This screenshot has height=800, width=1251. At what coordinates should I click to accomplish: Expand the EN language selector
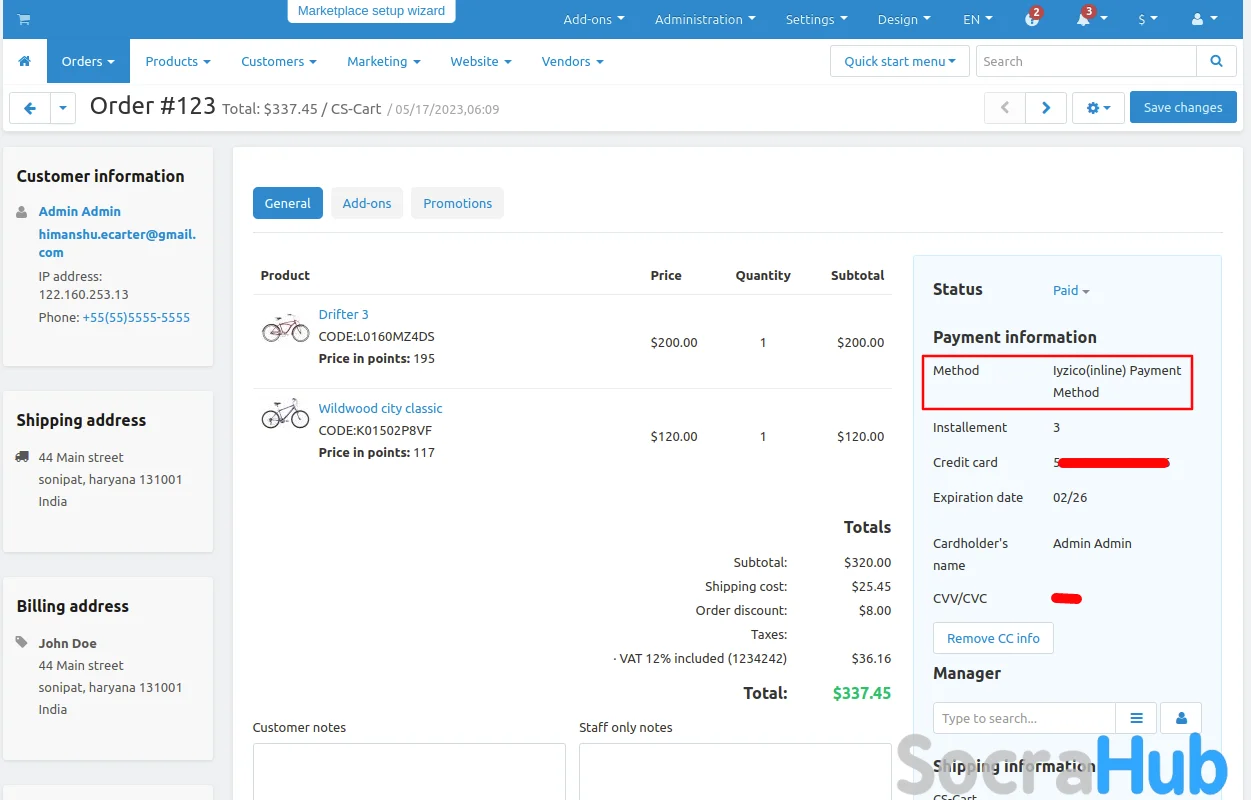point(977,19)
